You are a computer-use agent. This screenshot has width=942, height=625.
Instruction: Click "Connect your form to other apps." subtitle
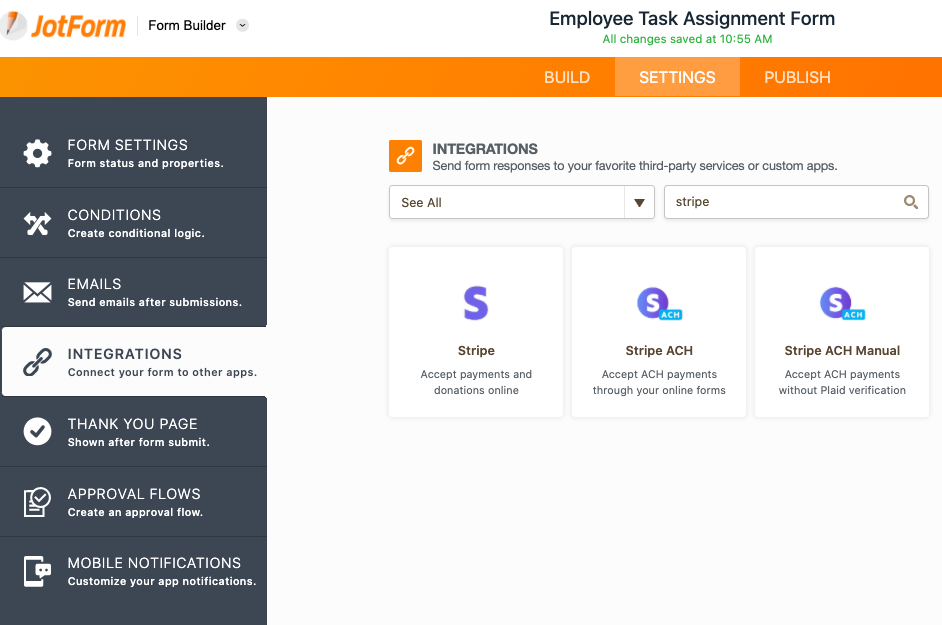[162, 372]
